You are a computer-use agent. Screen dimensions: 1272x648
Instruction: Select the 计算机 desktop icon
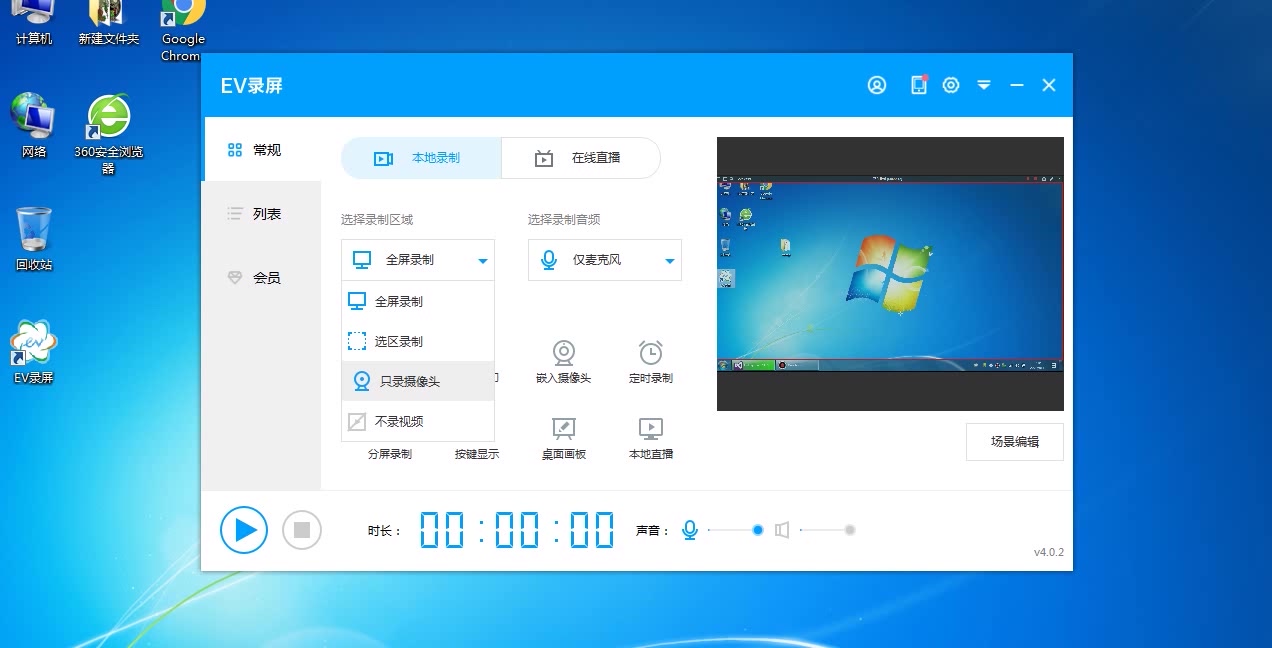pyautogui.click(x=34, y=22)
